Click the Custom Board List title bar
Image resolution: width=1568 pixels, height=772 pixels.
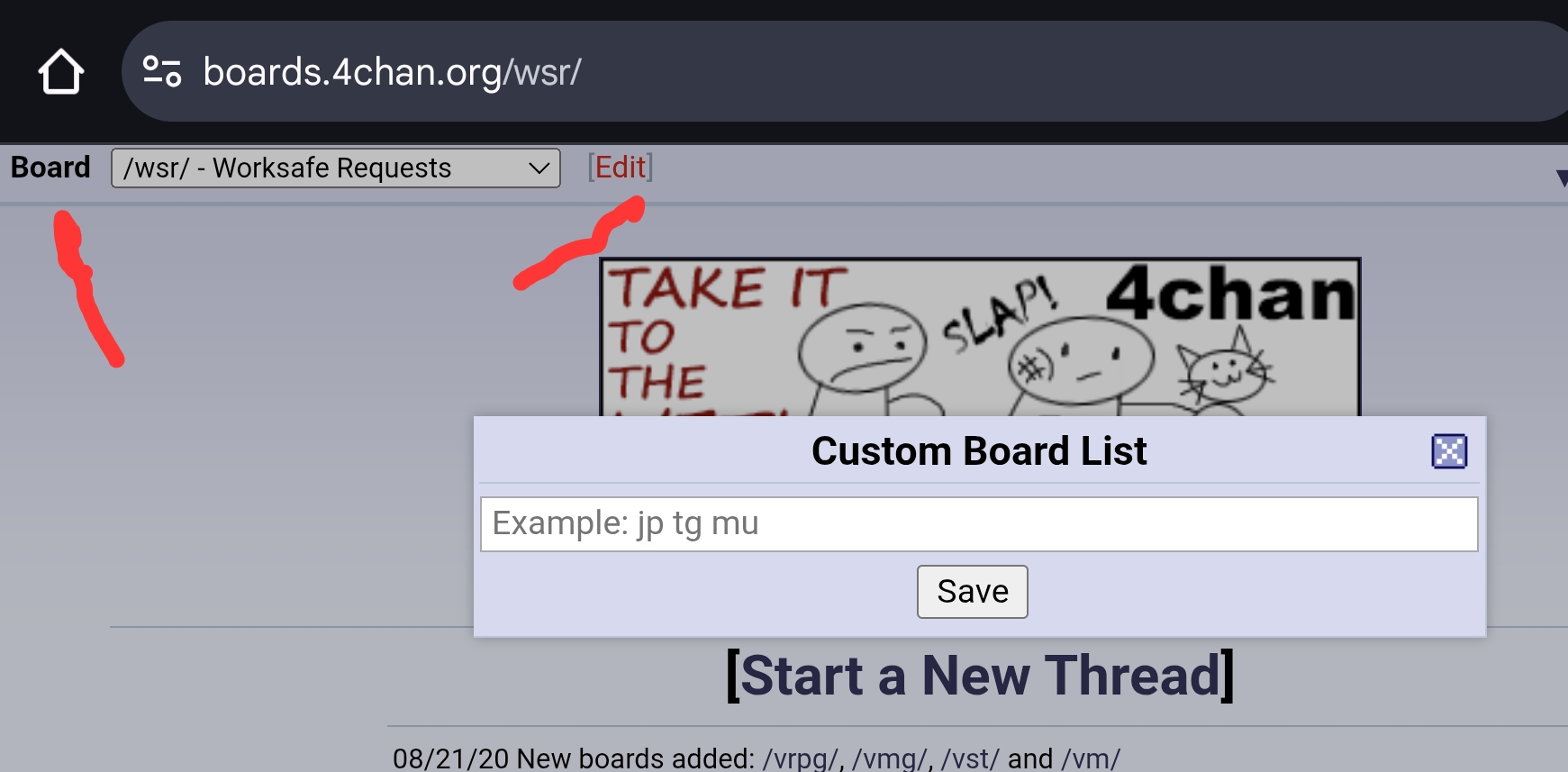click(979, 450)
